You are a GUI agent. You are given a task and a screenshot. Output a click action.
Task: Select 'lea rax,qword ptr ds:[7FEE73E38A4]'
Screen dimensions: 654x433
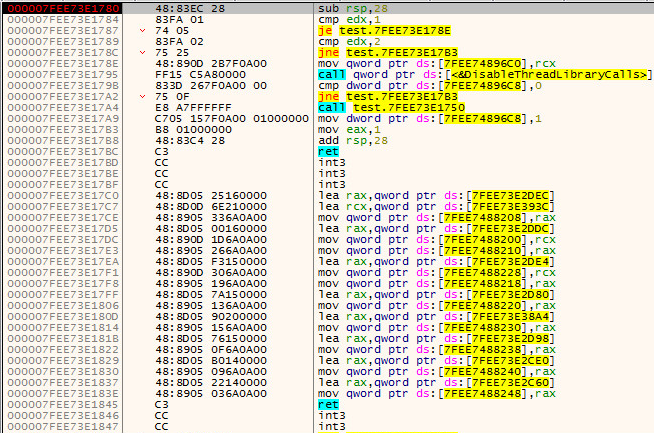[437, 317]
